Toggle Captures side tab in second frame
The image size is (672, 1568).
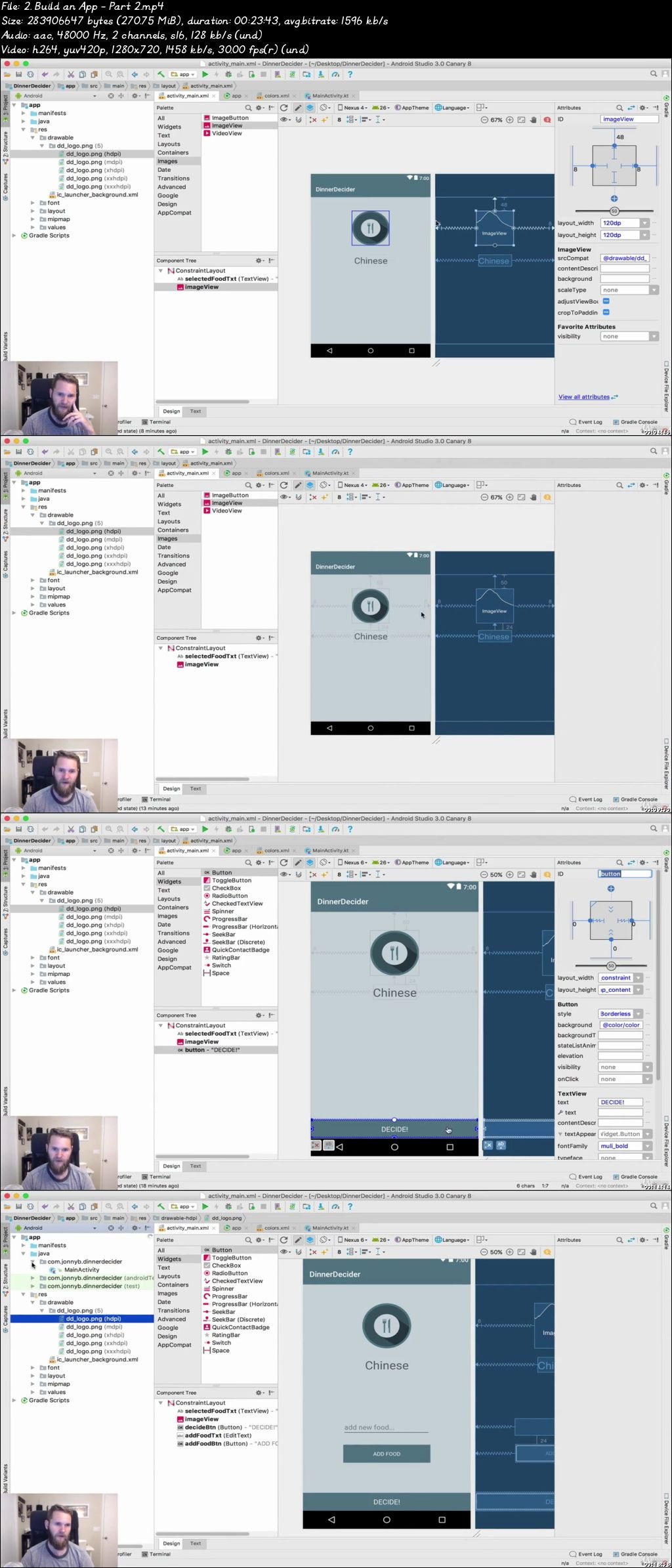pos(5,565)
